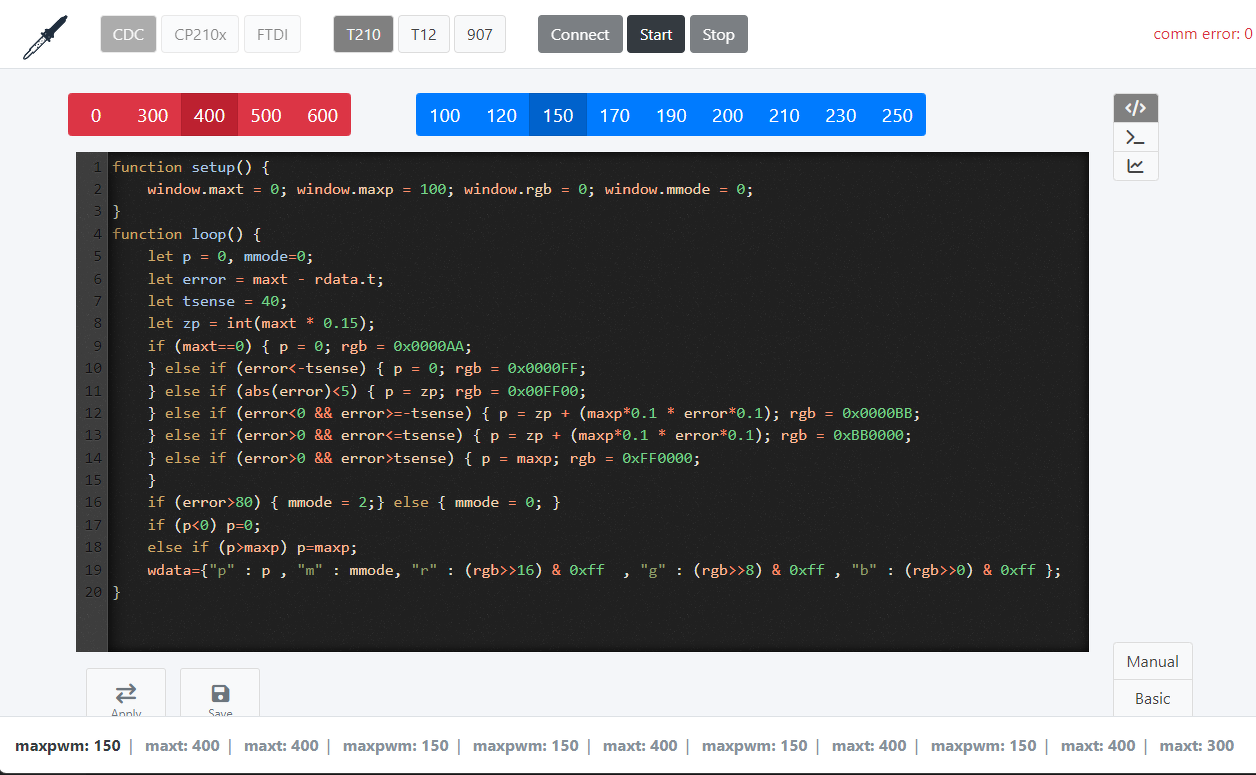Click the comm error counter text
This screenshot has height=775, width=1256.
point(1203,34)
